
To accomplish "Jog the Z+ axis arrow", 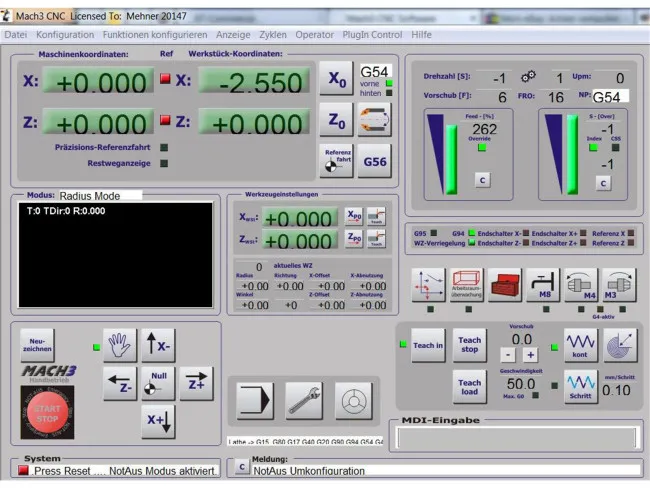I will click(x=196, y=384).
